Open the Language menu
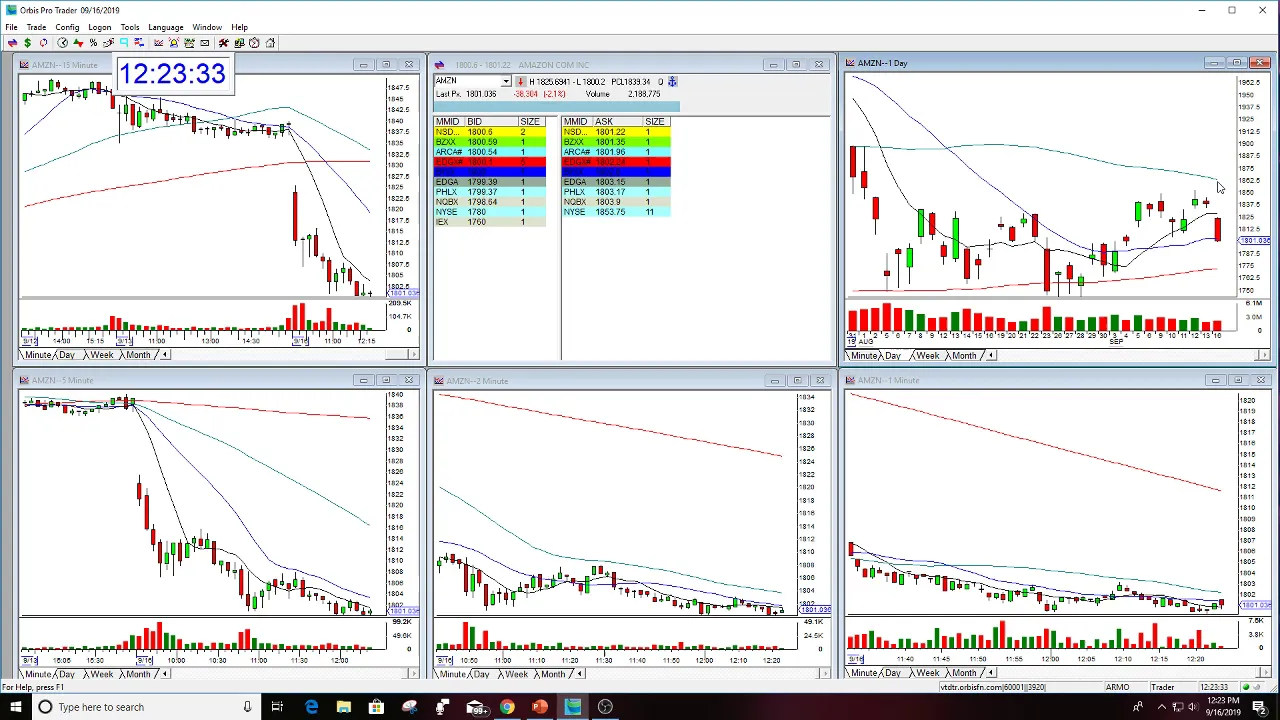The image size is (1280, 720). pyautogui.click(x=165, y=27)
